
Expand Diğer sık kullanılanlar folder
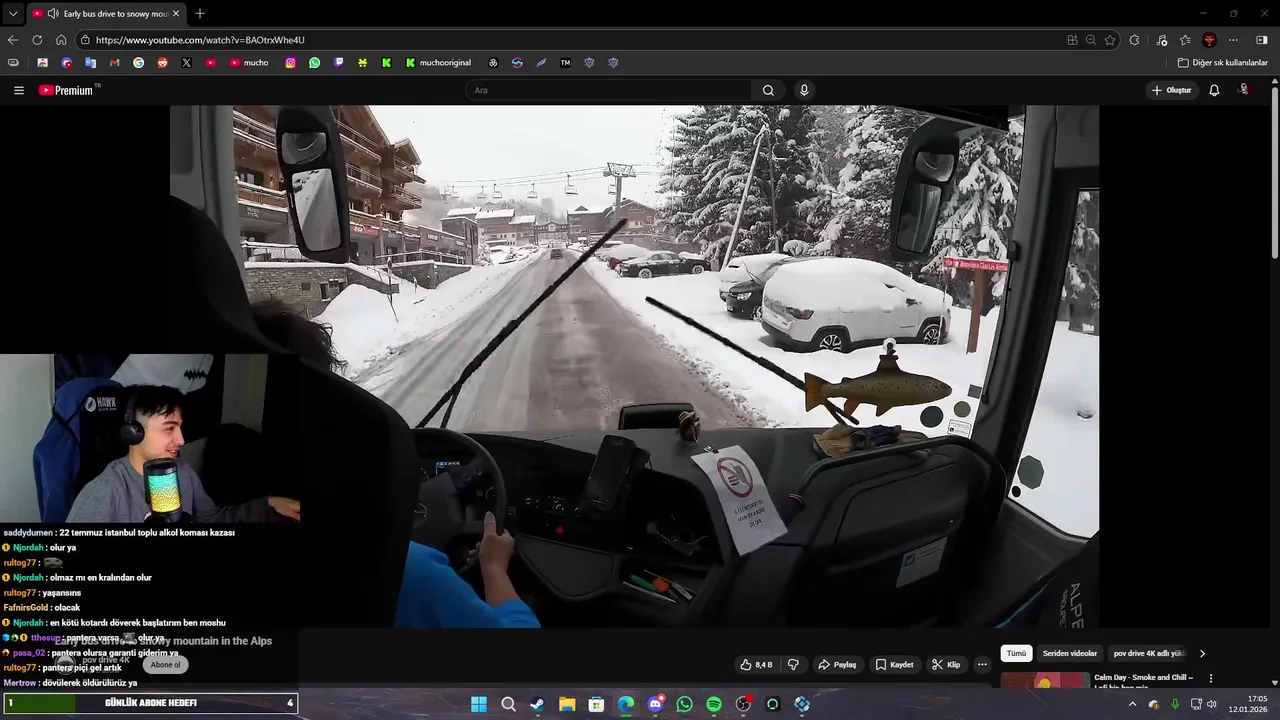point(1222,62)
